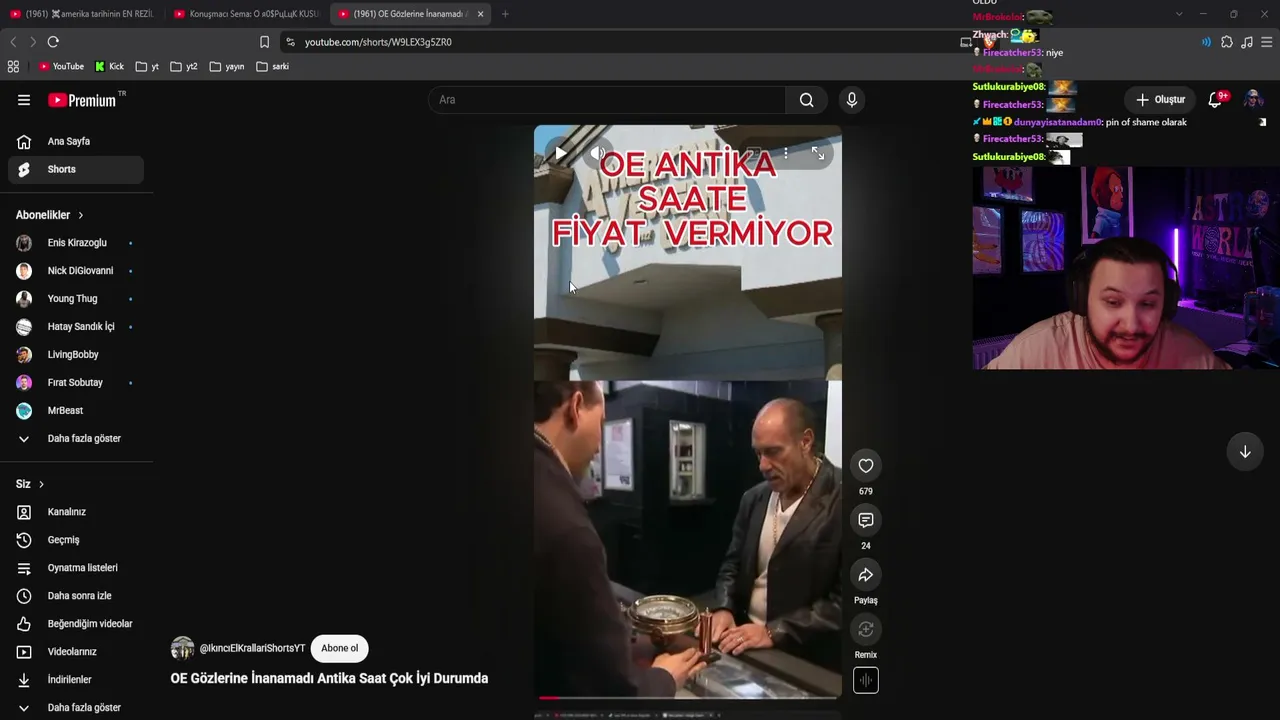This screenshot has width=1280, height=720.
Task: Open the Kick bookmark
Action: 110,67
